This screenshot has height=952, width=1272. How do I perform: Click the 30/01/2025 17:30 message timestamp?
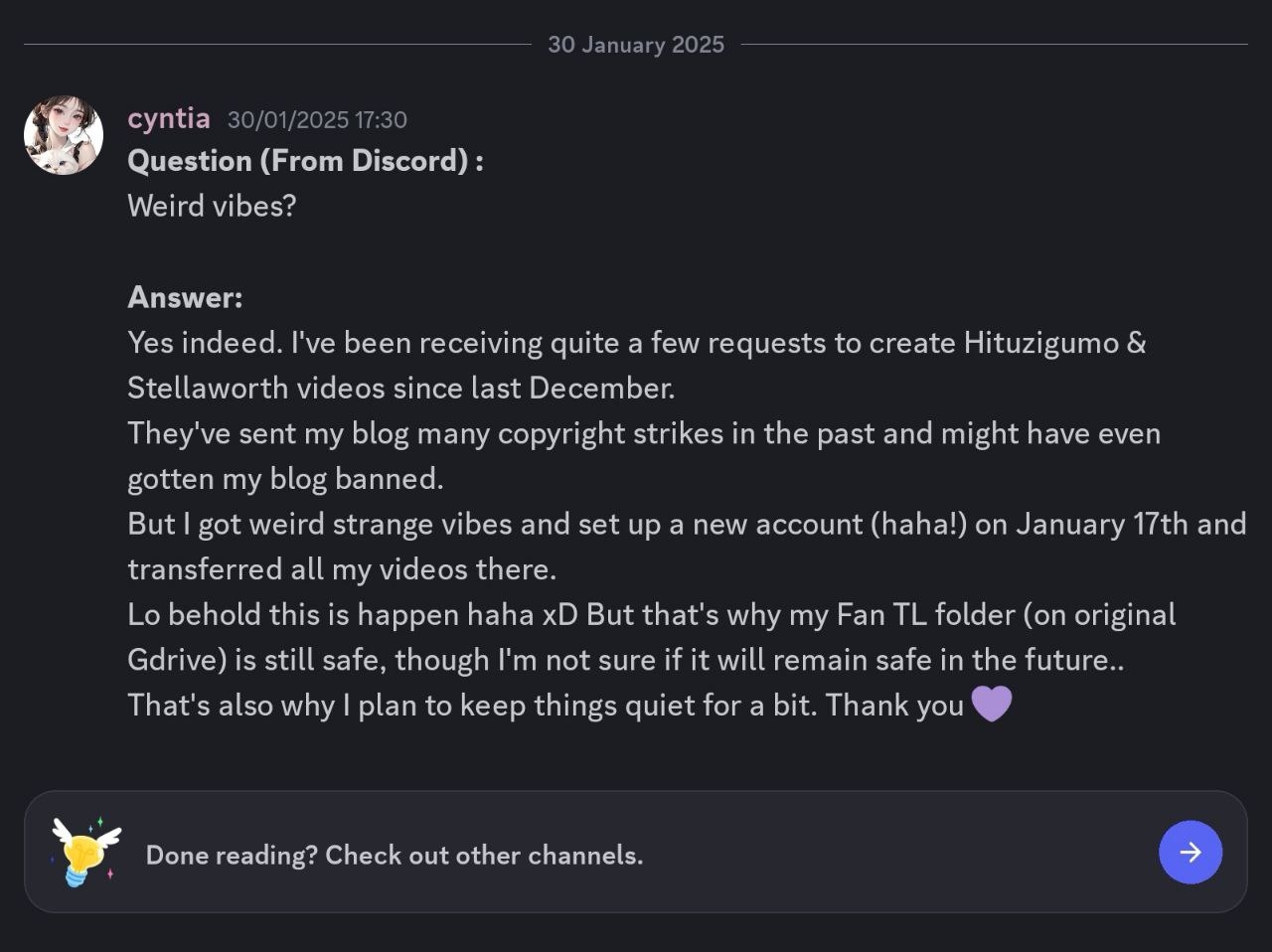point(317,120)
